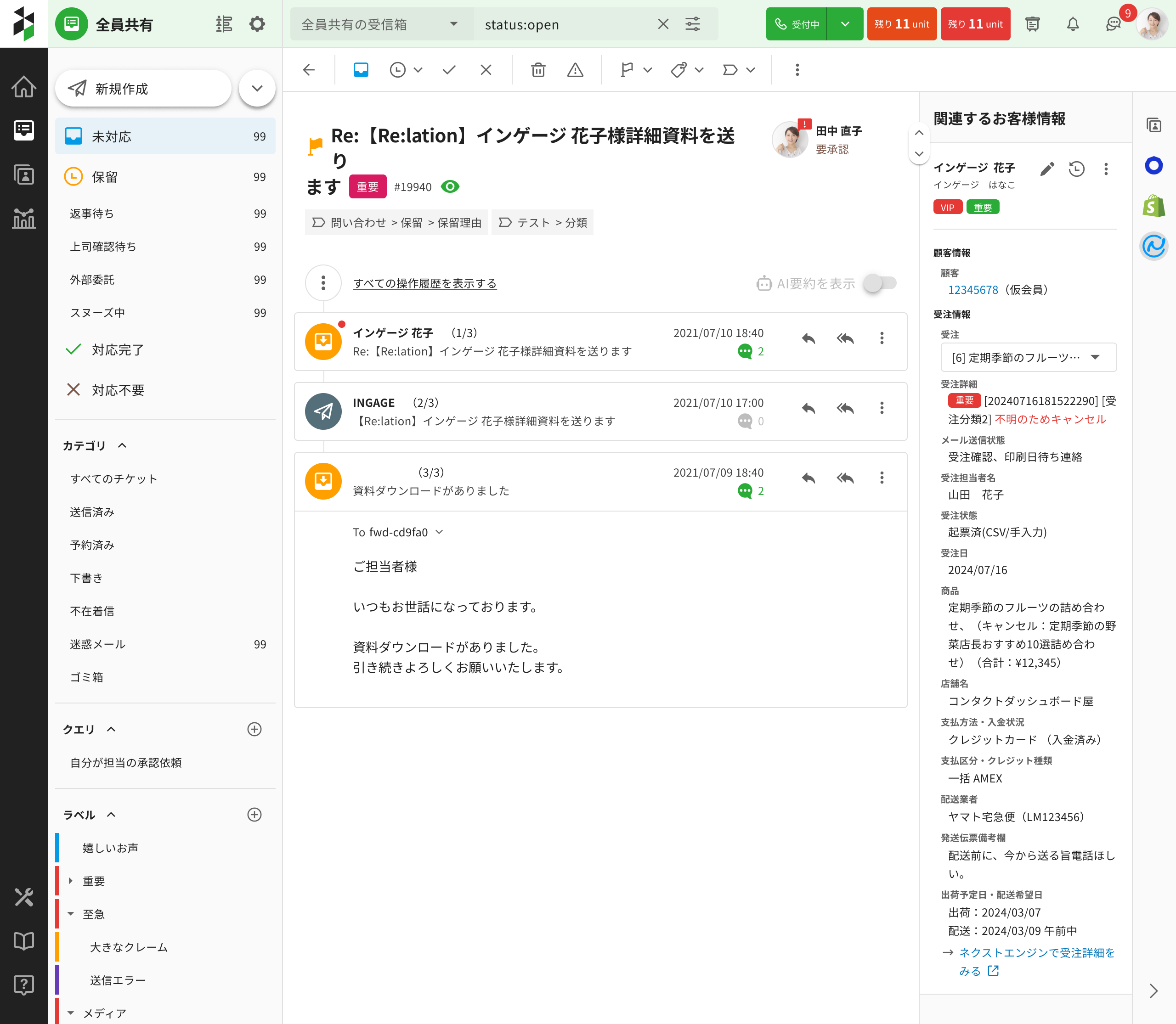Click the notification bell icon

pos(1073,24)
